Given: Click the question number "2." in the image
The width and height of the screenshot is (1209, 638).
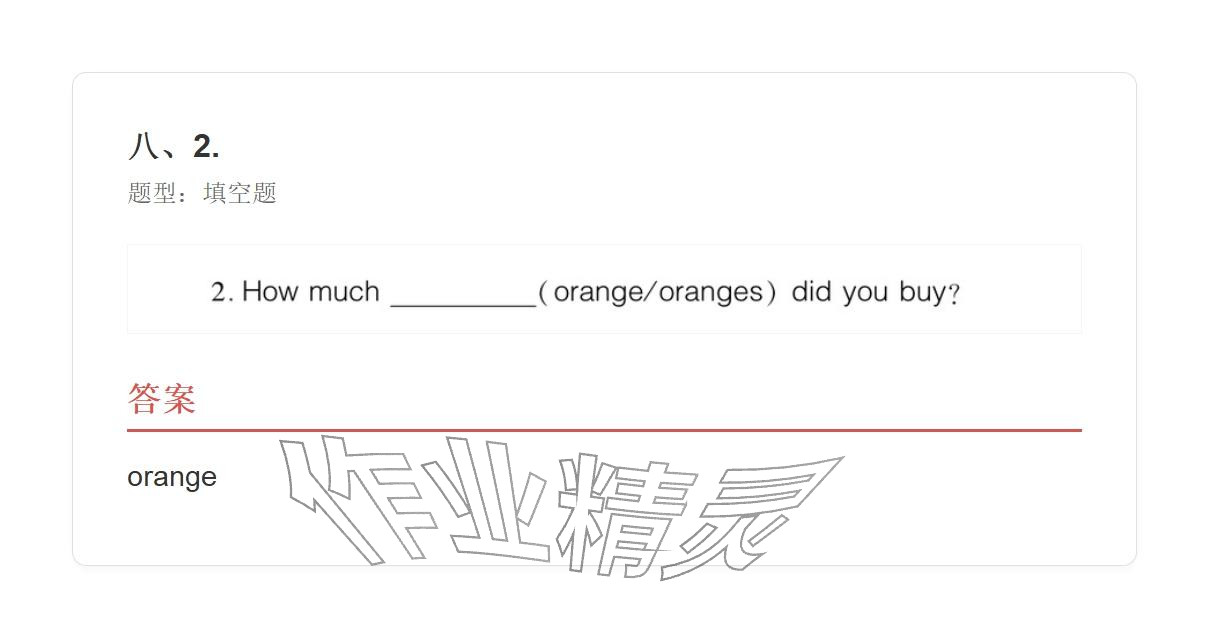Looking at the screenshot, I should [222, 292].
